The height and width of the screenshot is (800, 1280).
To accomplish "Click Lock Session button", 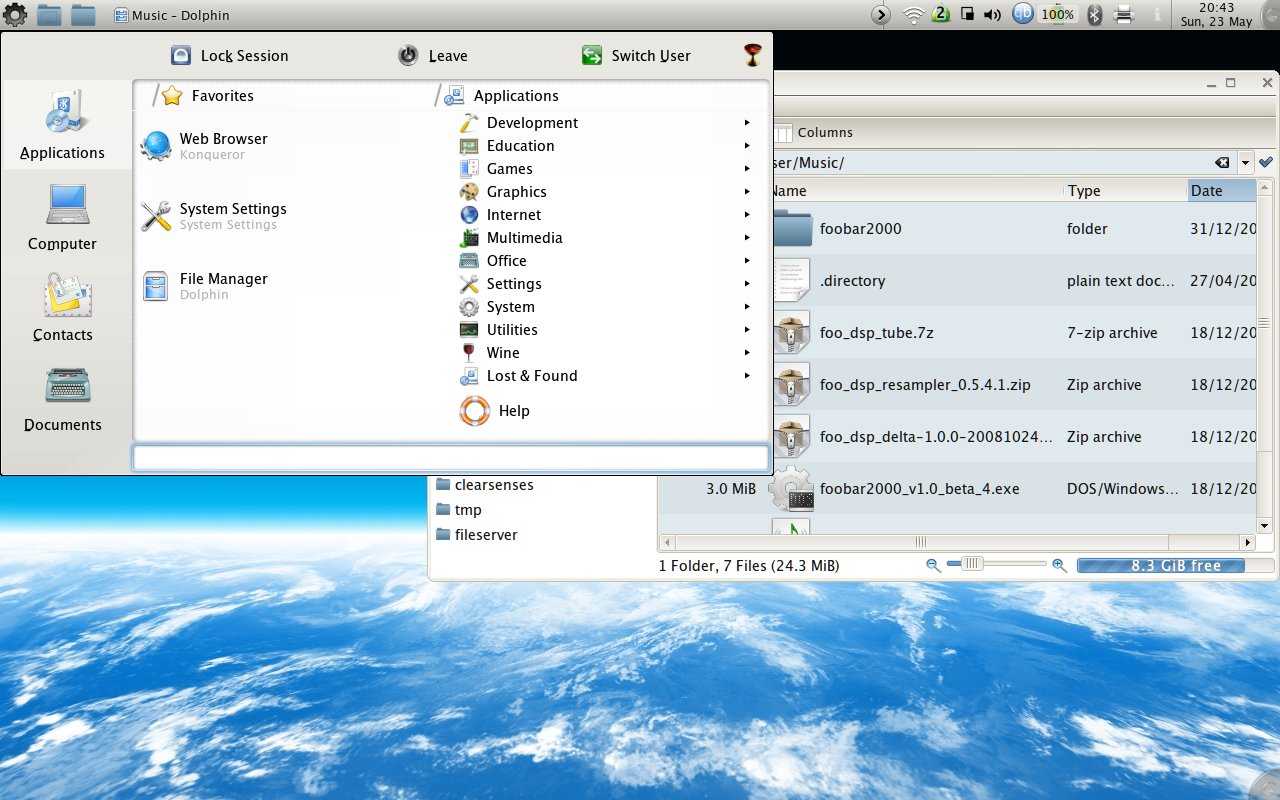I will coord(229,56).
